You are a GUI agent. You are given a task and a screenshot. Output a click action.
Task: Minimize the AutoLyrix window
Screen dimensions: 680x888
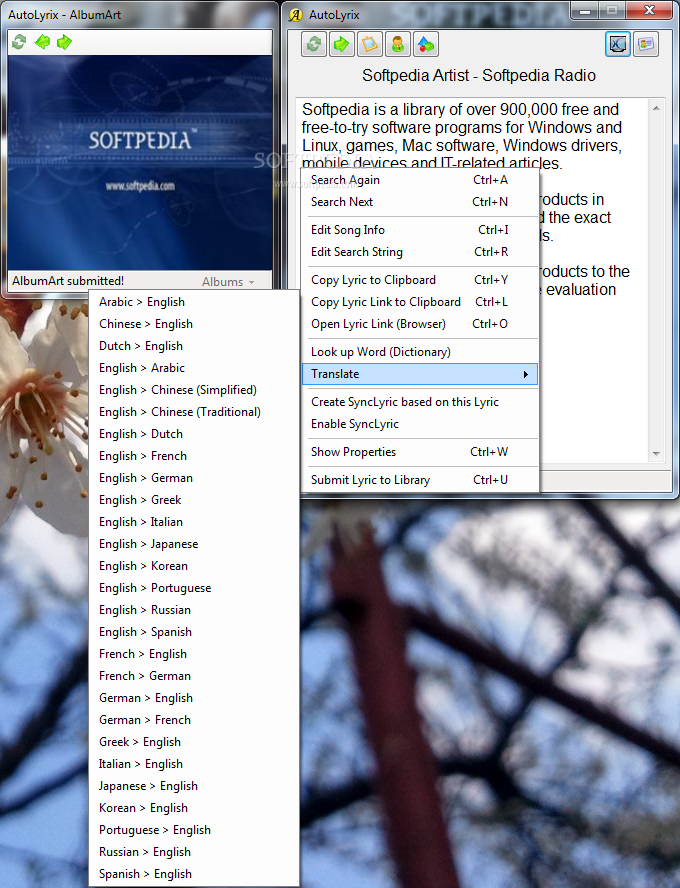[x=585, y=11]
